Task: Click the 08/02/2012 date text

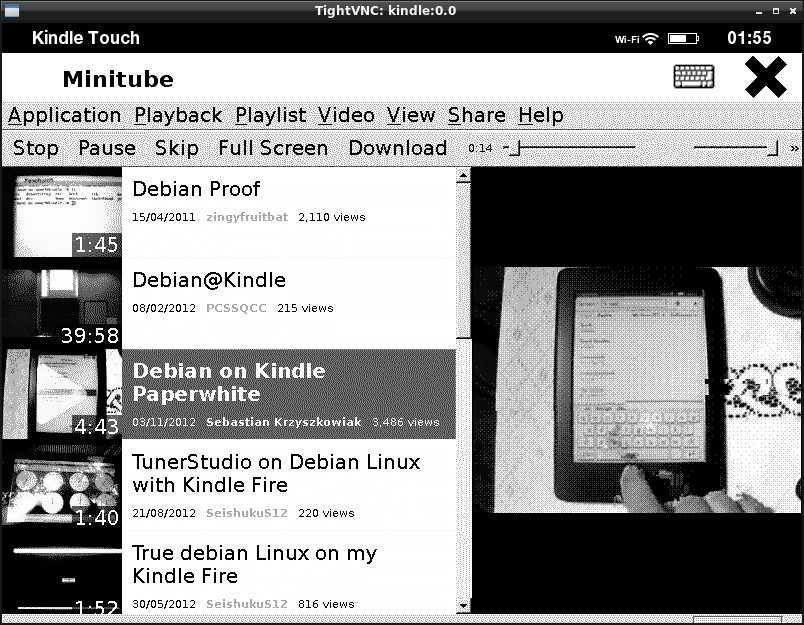Action: pos(164,308)
